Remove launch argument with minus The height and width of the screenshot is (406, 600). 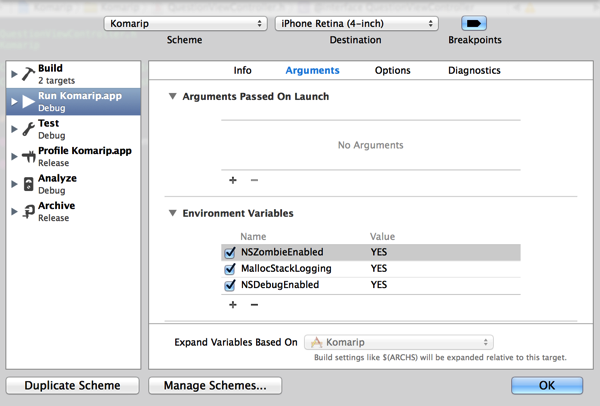pos(254,180)
